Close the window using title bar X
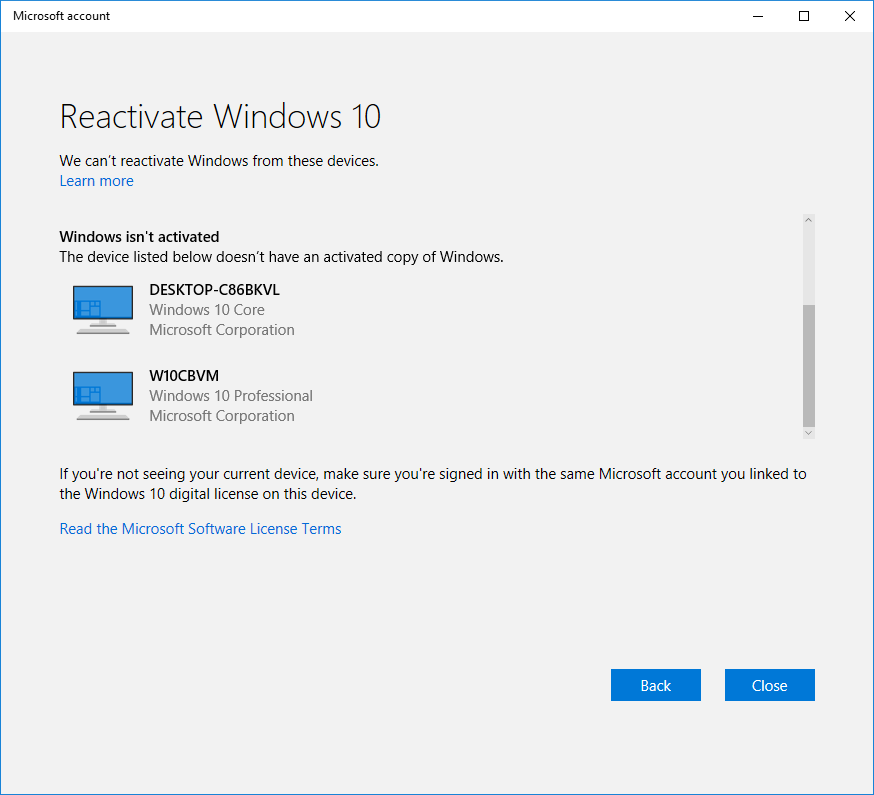The width and height of the screenshot is (874, 795). tap(850, 16)
